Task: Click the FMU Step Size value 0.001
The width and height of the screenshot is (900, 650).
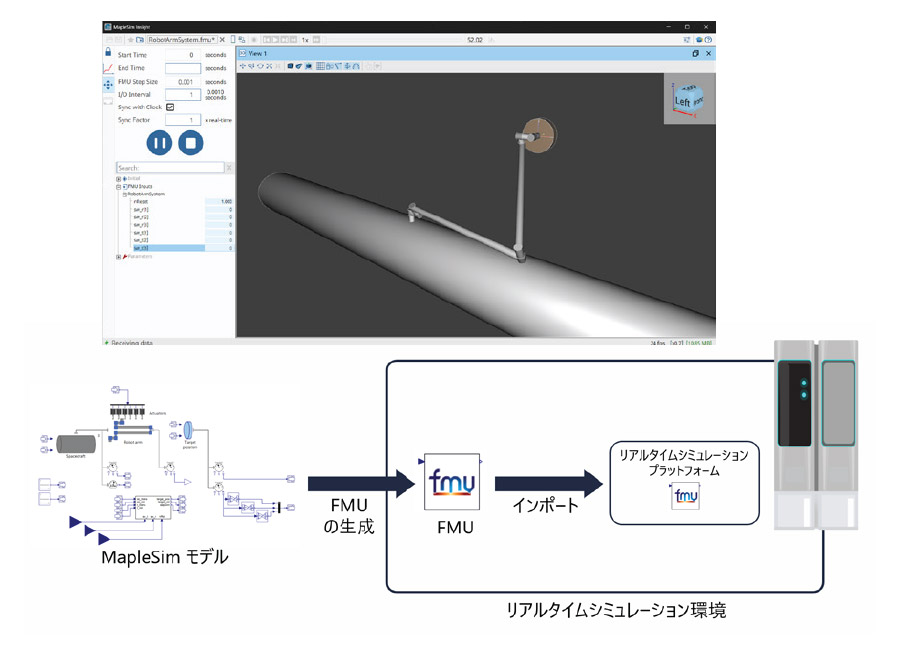Action: [x=185, y=82]
